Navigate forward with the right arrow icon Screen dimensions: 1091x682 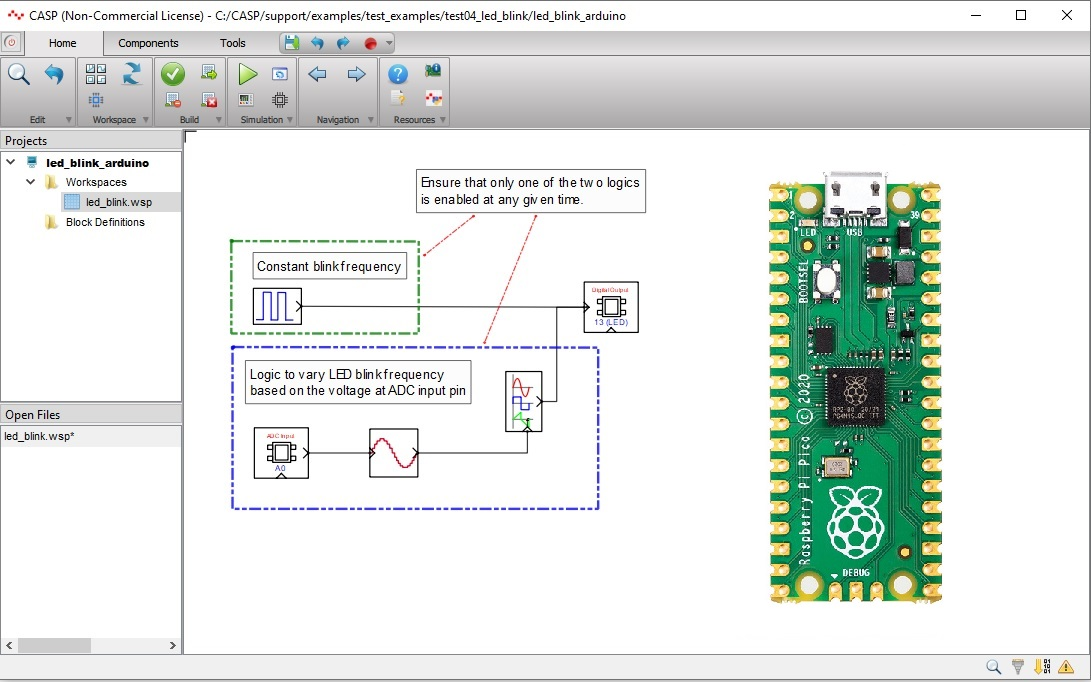click(356, 74)
